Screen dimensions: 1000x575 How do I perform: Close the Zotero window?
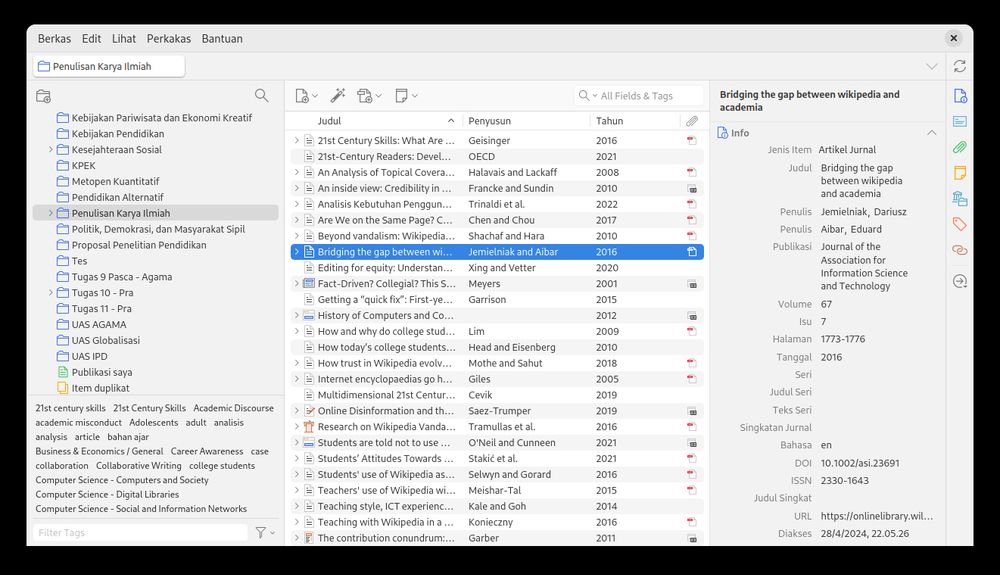[x=953, y=38]
